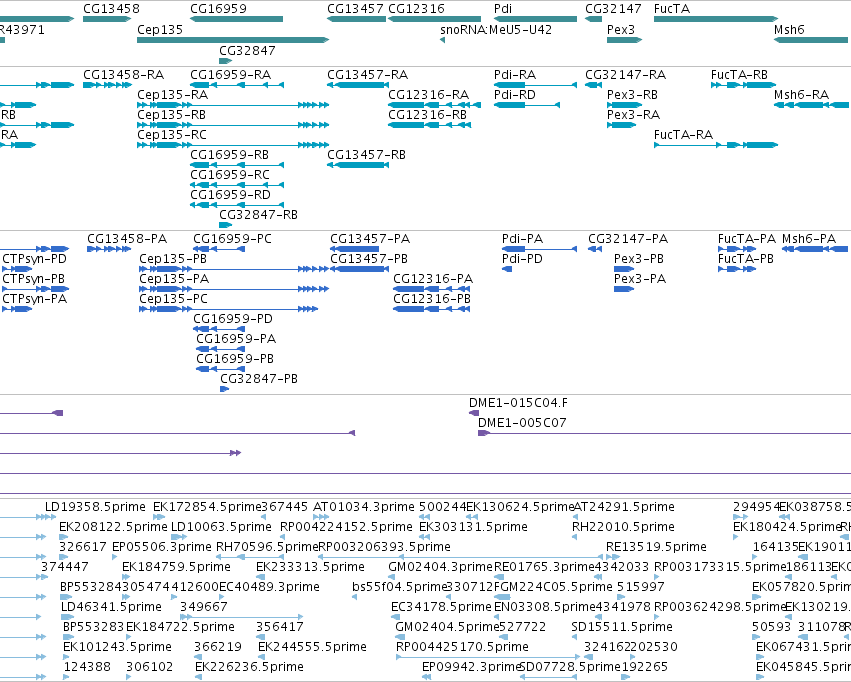Select the "Pdi-PD" protein label
851x682 pixels.
click(x=522, y=259)
